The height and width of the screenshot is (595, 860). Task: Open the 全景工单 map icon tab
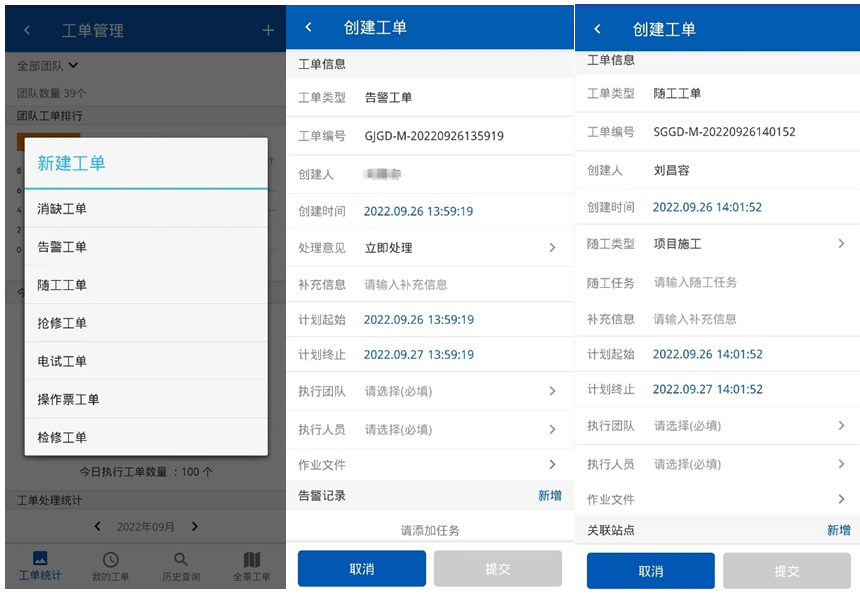pyautogui.click(x=252, y=560)
